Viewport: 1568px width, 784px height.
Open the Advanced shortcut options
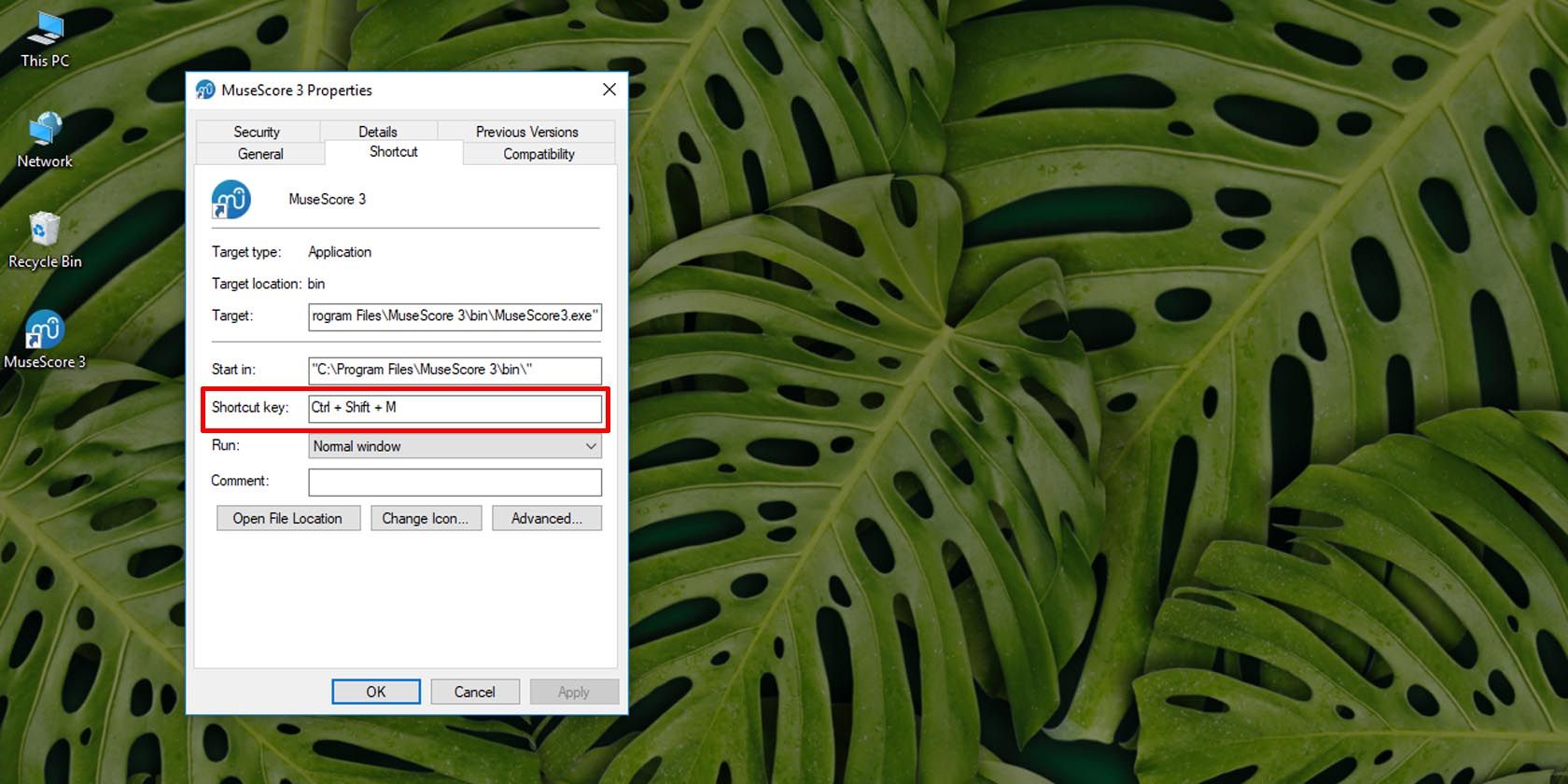(547, 518)
